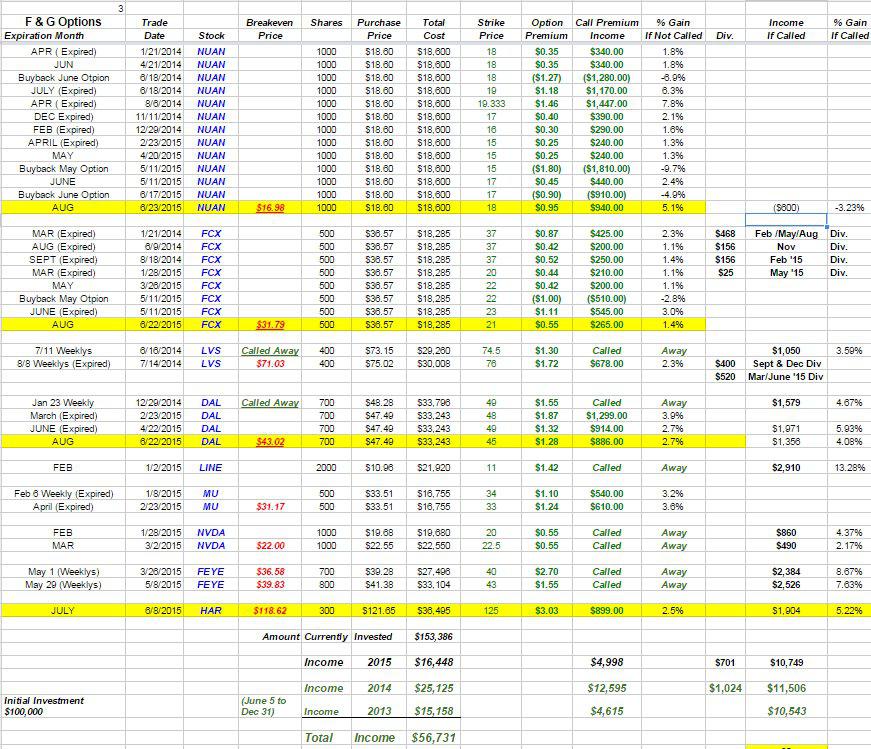Viewport: 871px width, 749px height.
Task: Select LVS total cost "$29,260"
Action: pos(434,351)
